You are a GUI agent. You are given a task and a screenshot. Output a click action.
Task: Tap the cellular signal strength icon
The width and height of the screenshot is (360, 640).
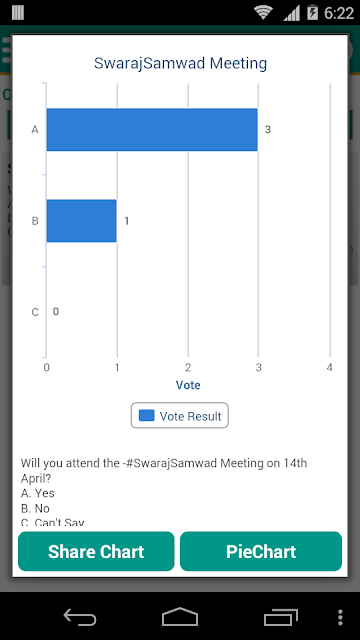tap(291, 13)
